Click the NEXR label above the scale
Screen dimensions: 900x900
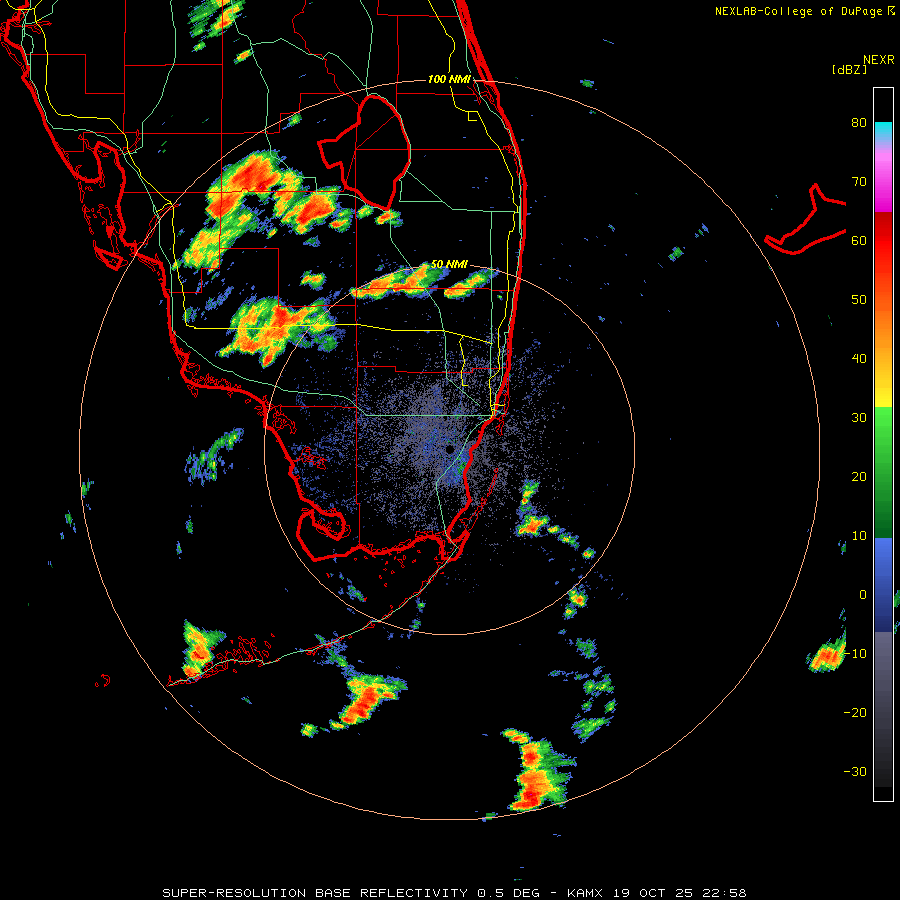point(878,60)
